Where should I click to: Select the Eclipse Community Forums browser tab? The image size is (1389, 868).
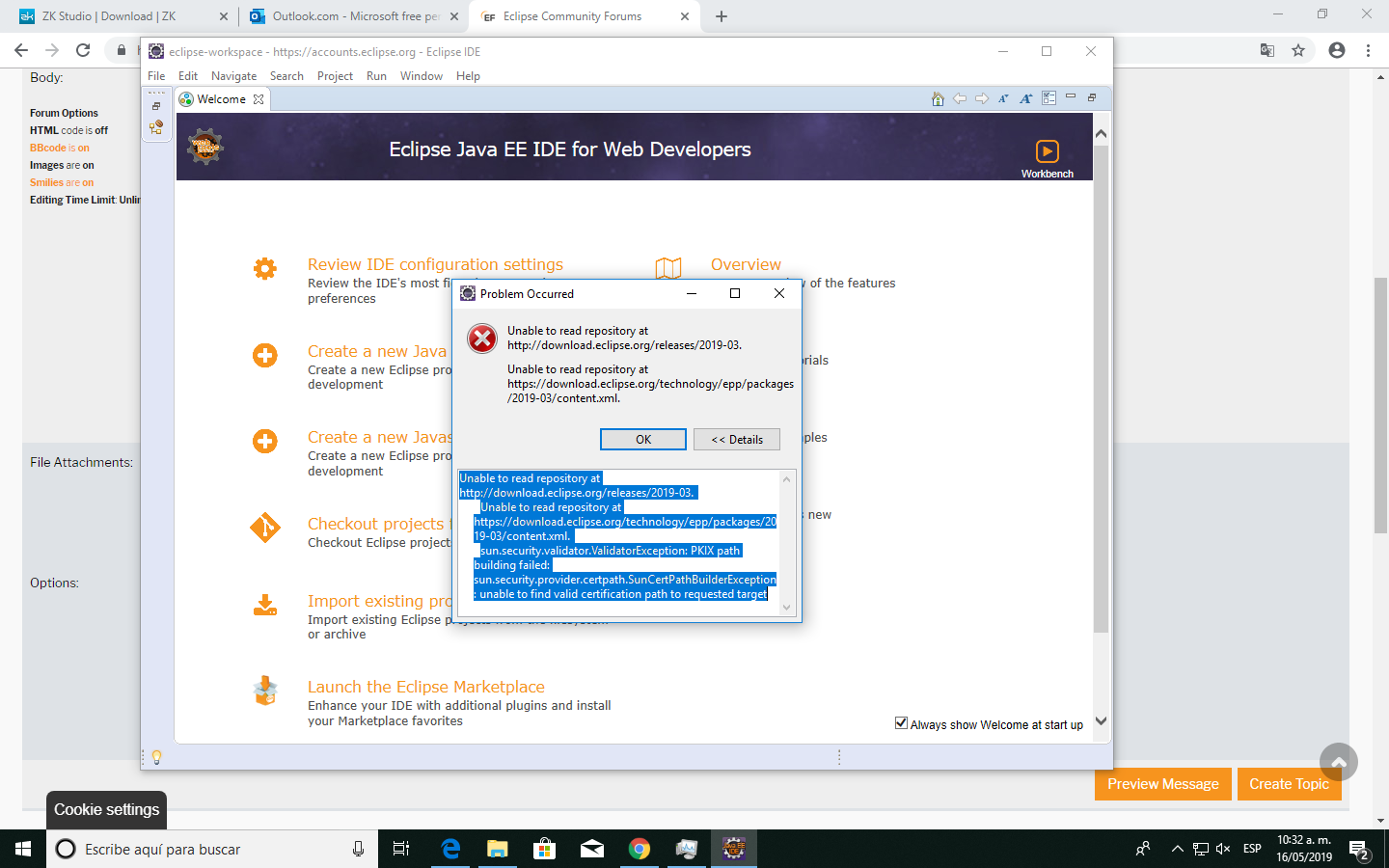tap(585, 16)
